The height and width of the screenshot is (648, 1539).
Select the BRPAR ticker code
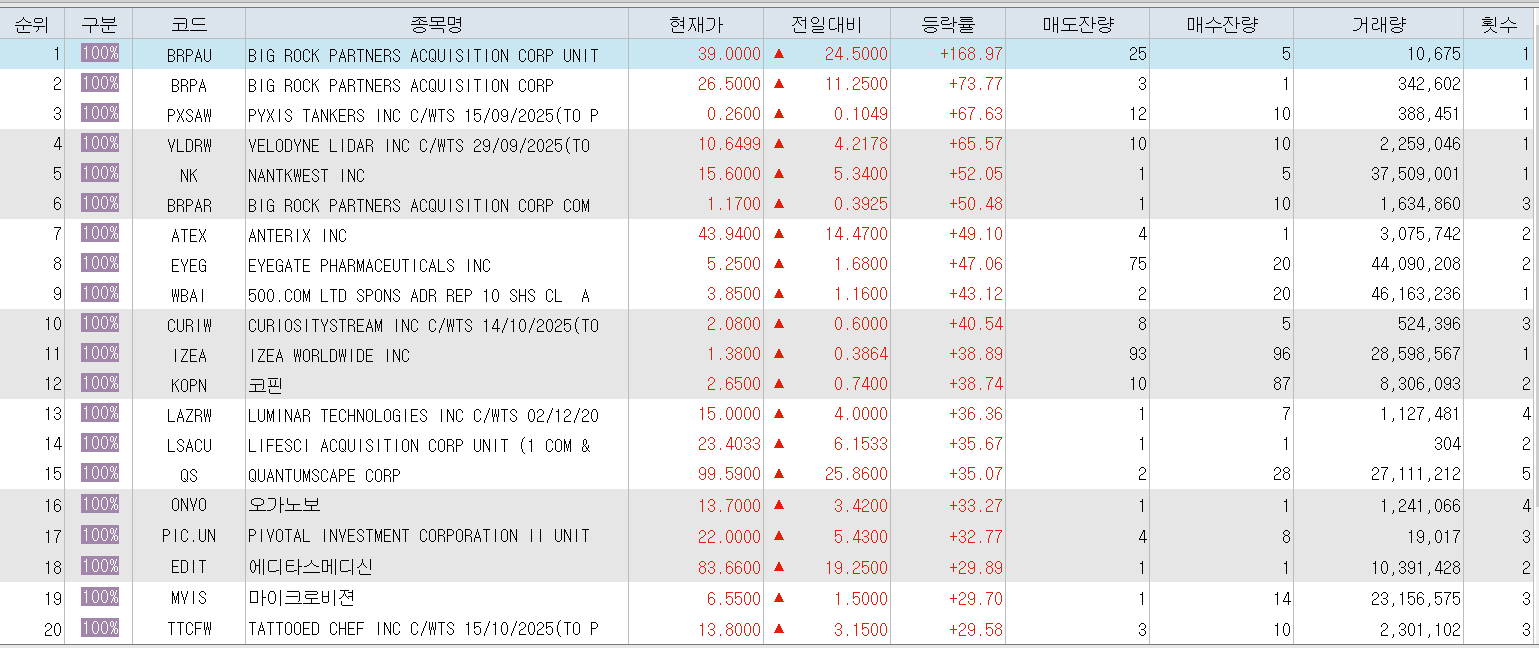[190, 205]
